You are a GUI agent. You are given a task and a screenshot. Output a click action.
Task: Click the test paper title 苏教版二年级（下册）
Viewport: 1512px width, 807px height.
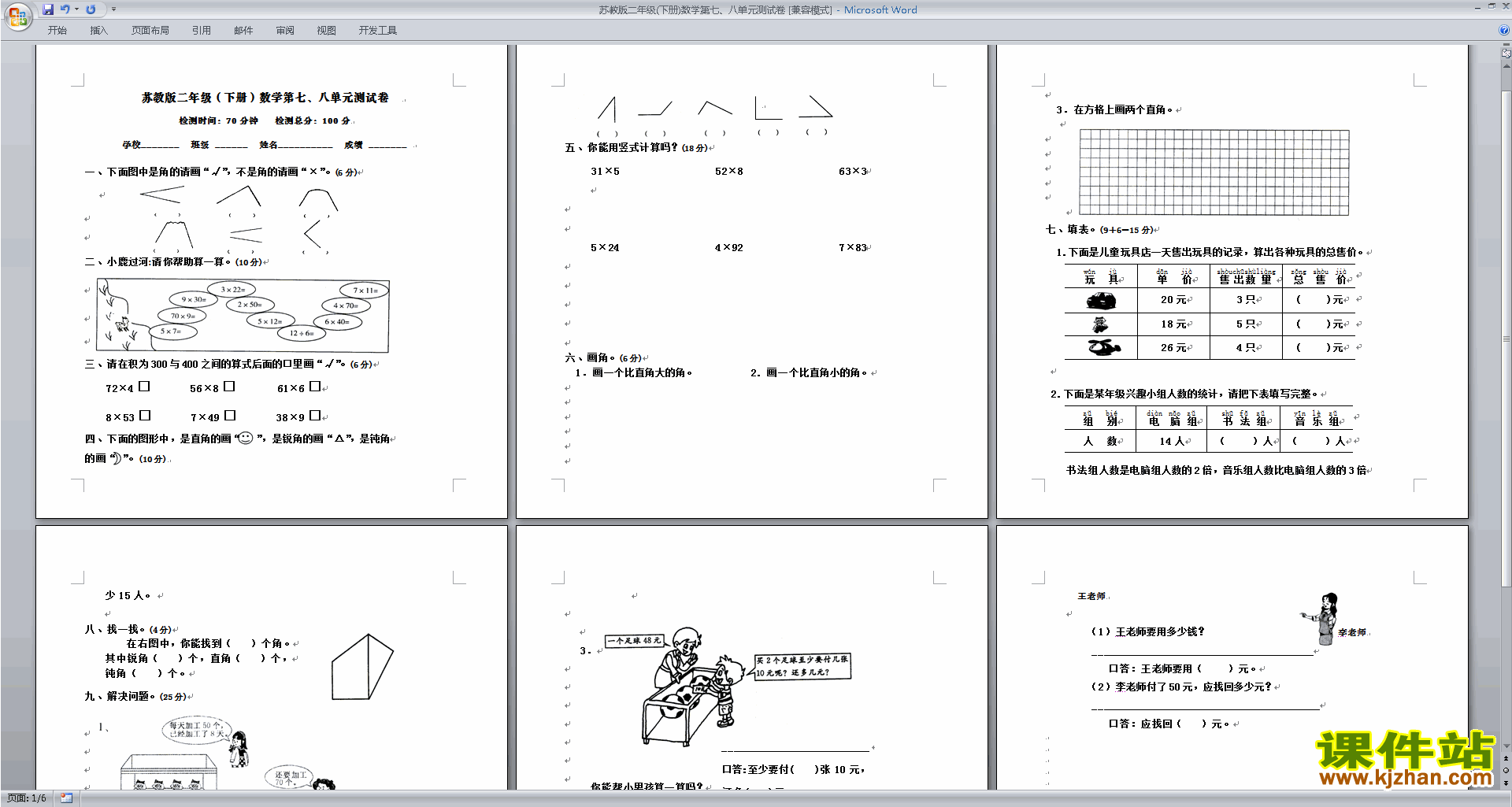(265, 98)
